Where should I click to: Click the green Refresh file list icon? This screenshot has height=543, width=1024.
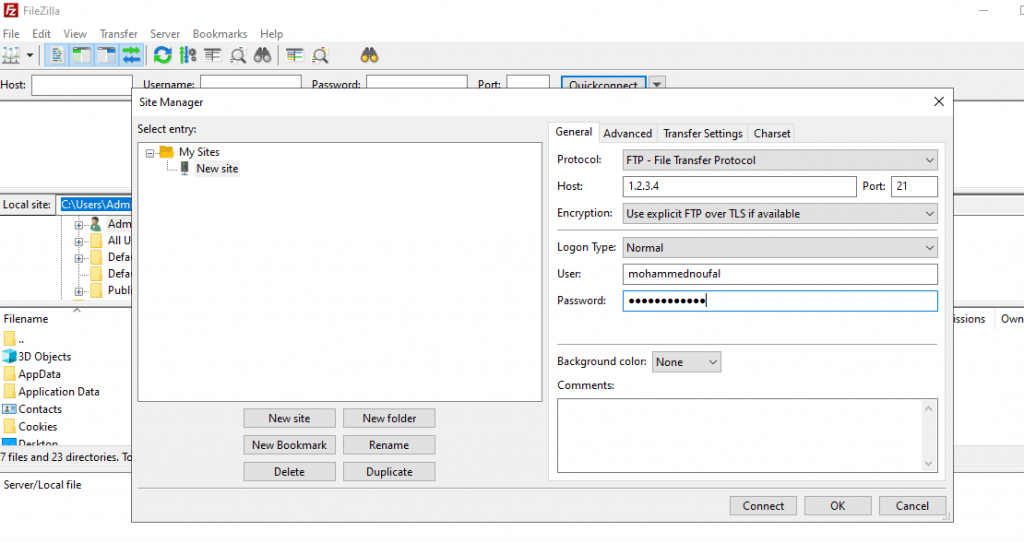click(162, 56)
